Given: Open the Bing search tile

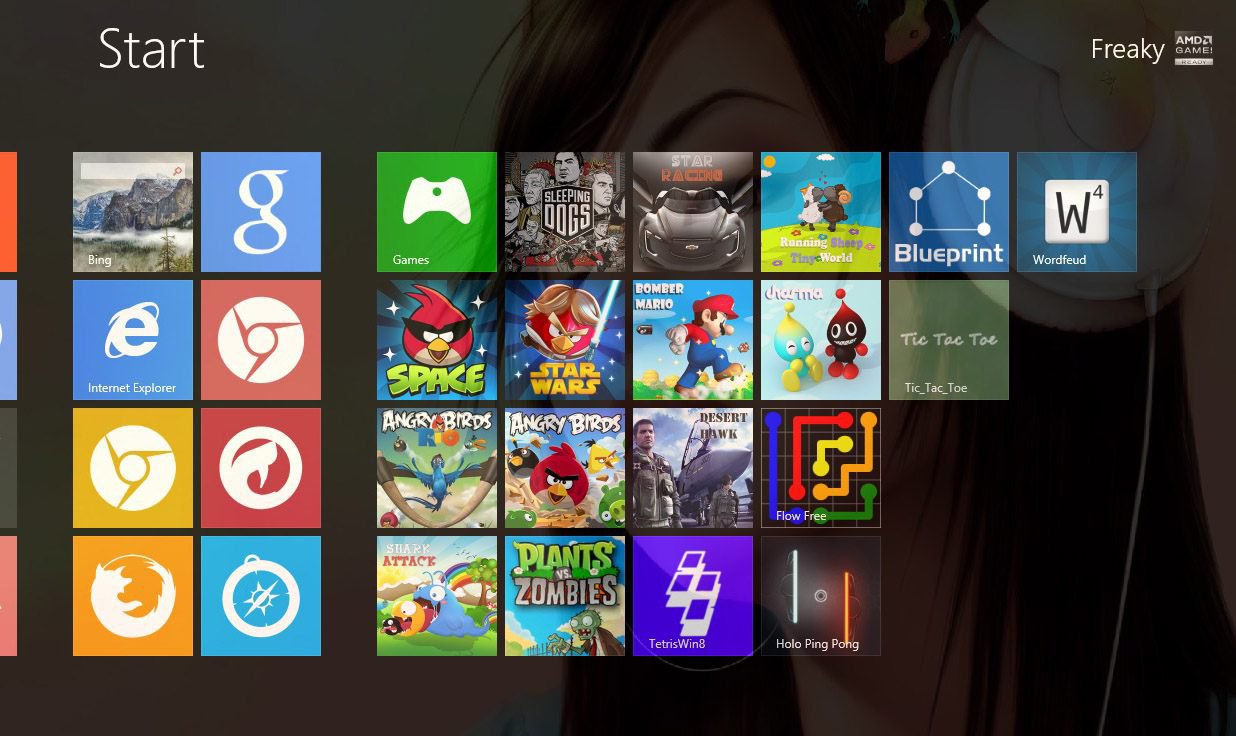Looking at the screenshot, I should pos(133,212).
